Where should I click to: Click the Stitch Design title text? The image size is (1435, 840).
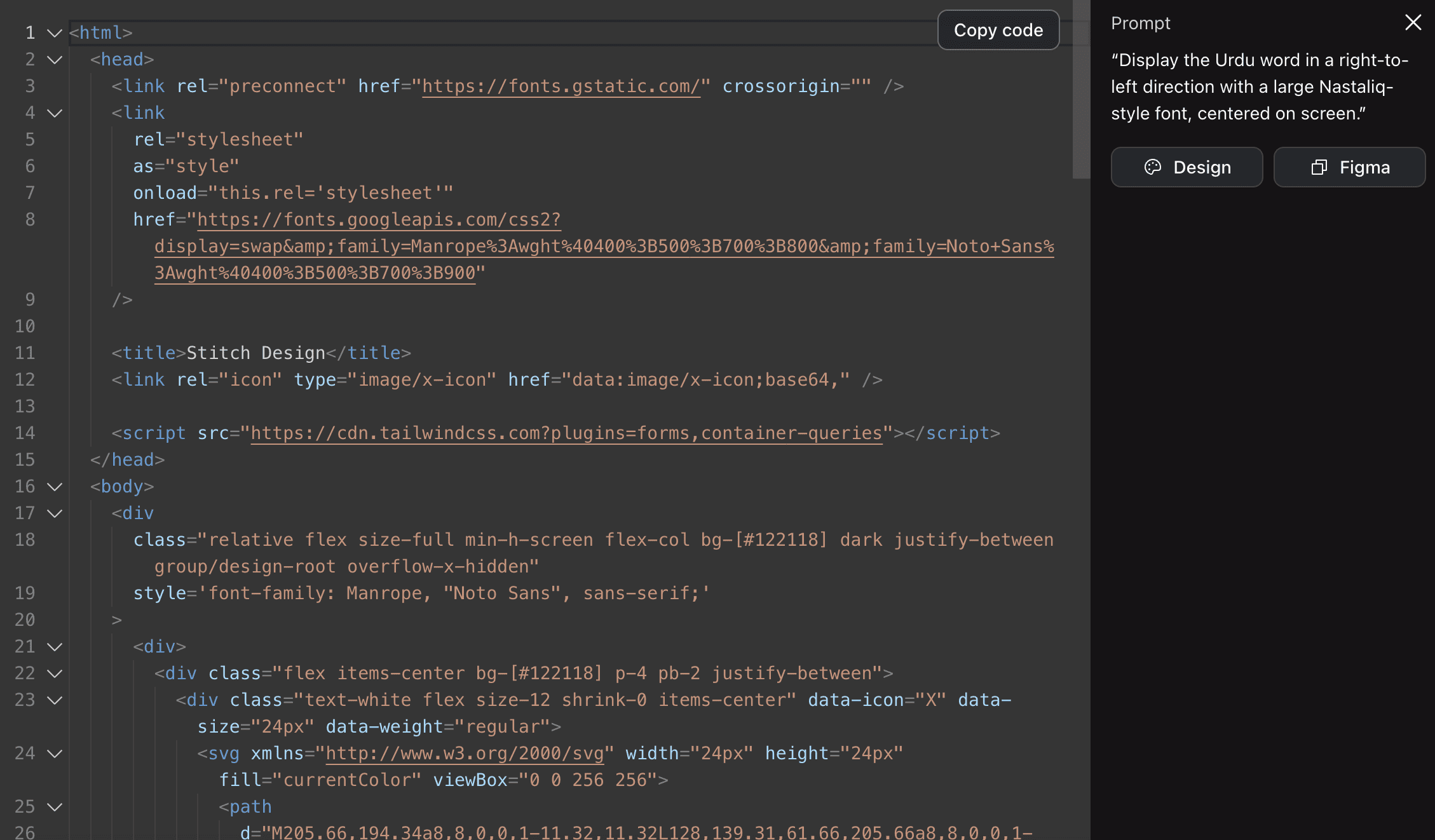[255, 353]
